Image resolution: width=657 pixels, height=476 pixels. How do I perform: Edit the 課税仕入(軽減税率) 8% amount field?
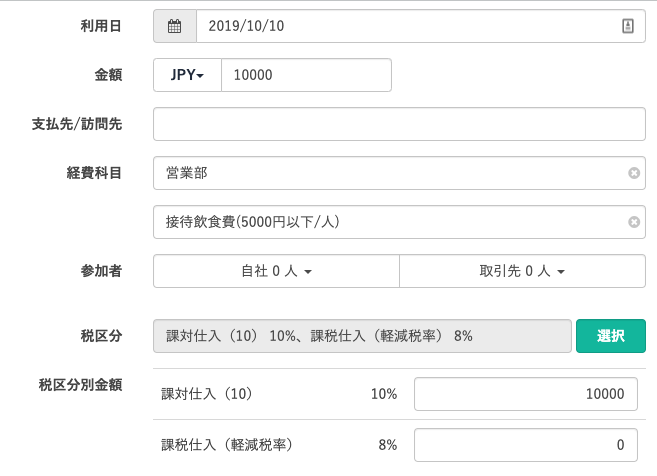[x=525, y=444]
